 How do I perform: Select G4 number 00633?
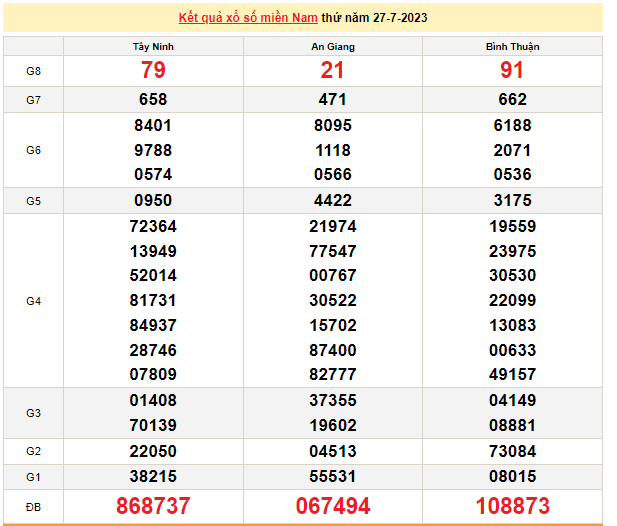[512, 350]
